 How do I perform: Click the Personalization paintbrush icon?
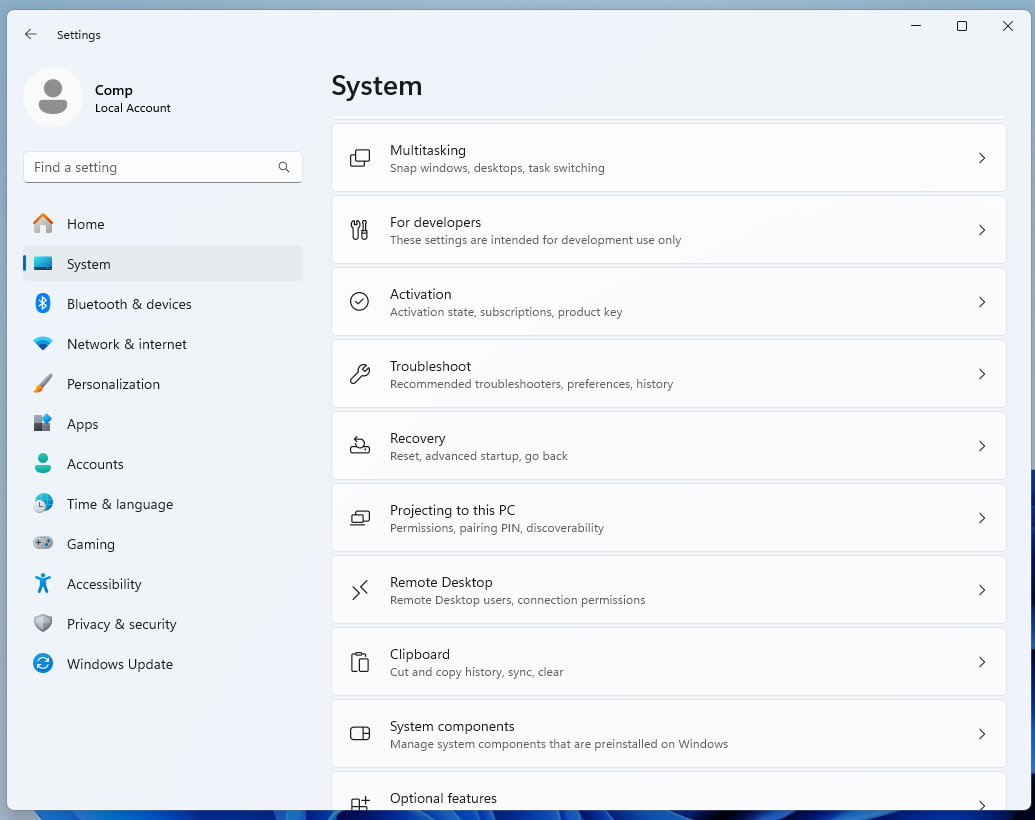point(43,384)
